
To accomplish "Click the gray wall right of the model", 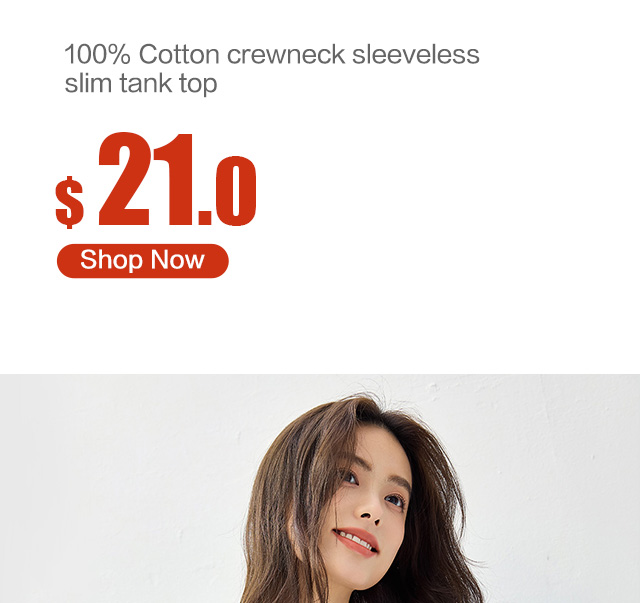I will point(561,488).
